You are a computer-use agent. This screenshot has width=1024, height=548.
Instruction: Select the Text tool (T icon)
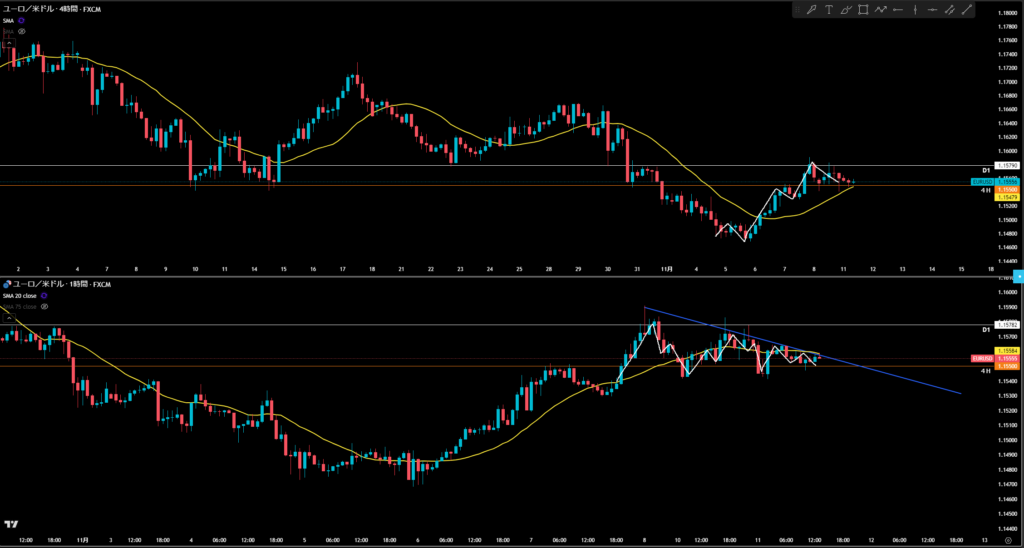(830, 10)
